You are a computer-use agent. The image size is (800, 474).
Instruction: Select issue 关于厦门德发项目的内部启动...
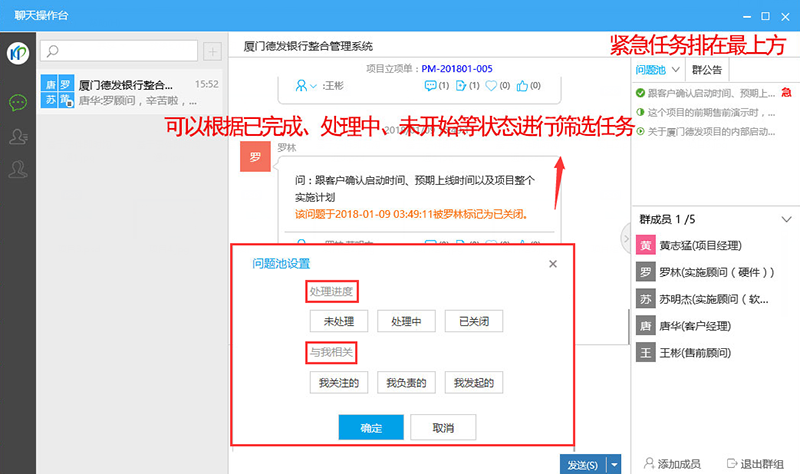pos(711,132)
